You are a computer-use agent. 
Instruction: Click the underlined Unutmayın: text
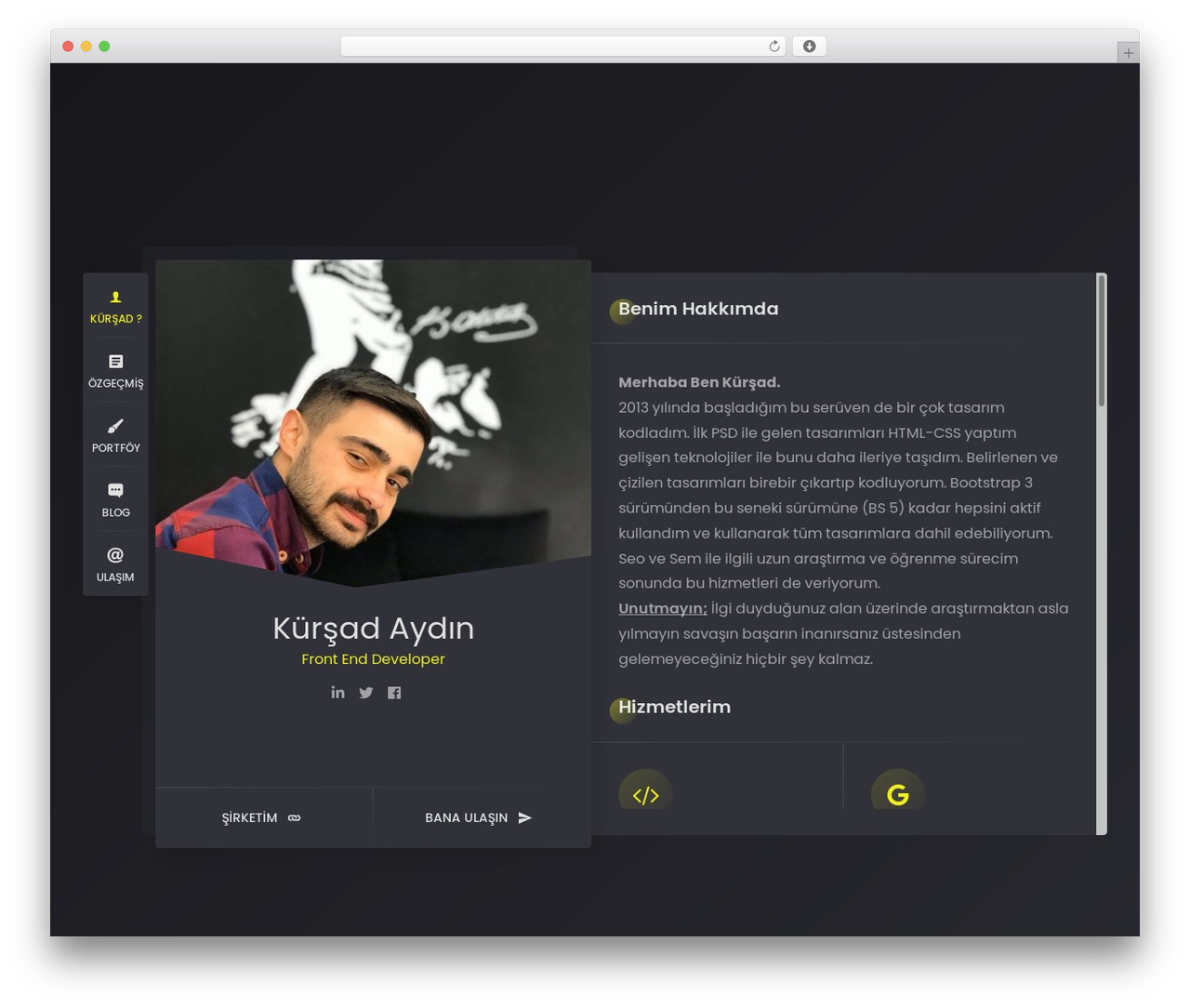point(663,608)
